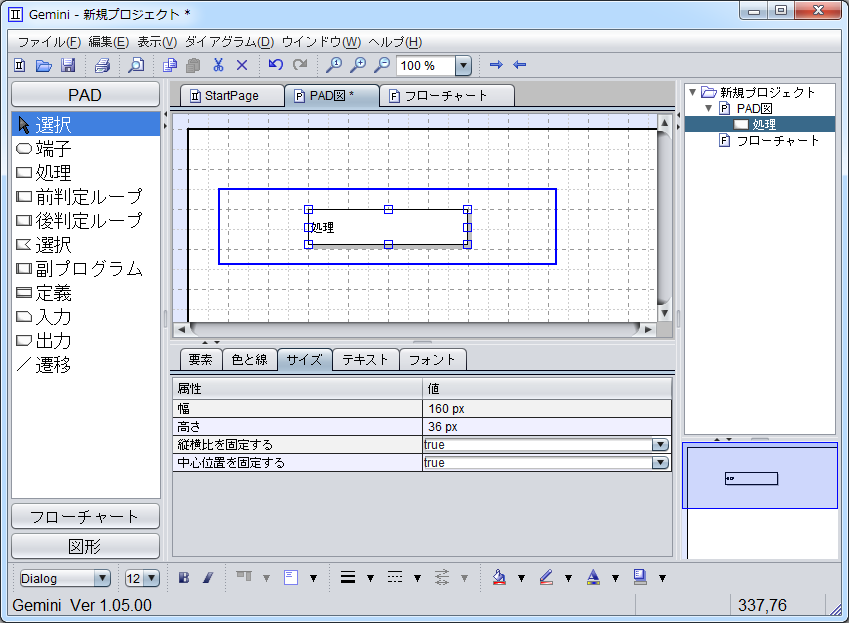Open the zoom percentage dropdown
This screenshot has height=623, width=849.
point(463,65)
